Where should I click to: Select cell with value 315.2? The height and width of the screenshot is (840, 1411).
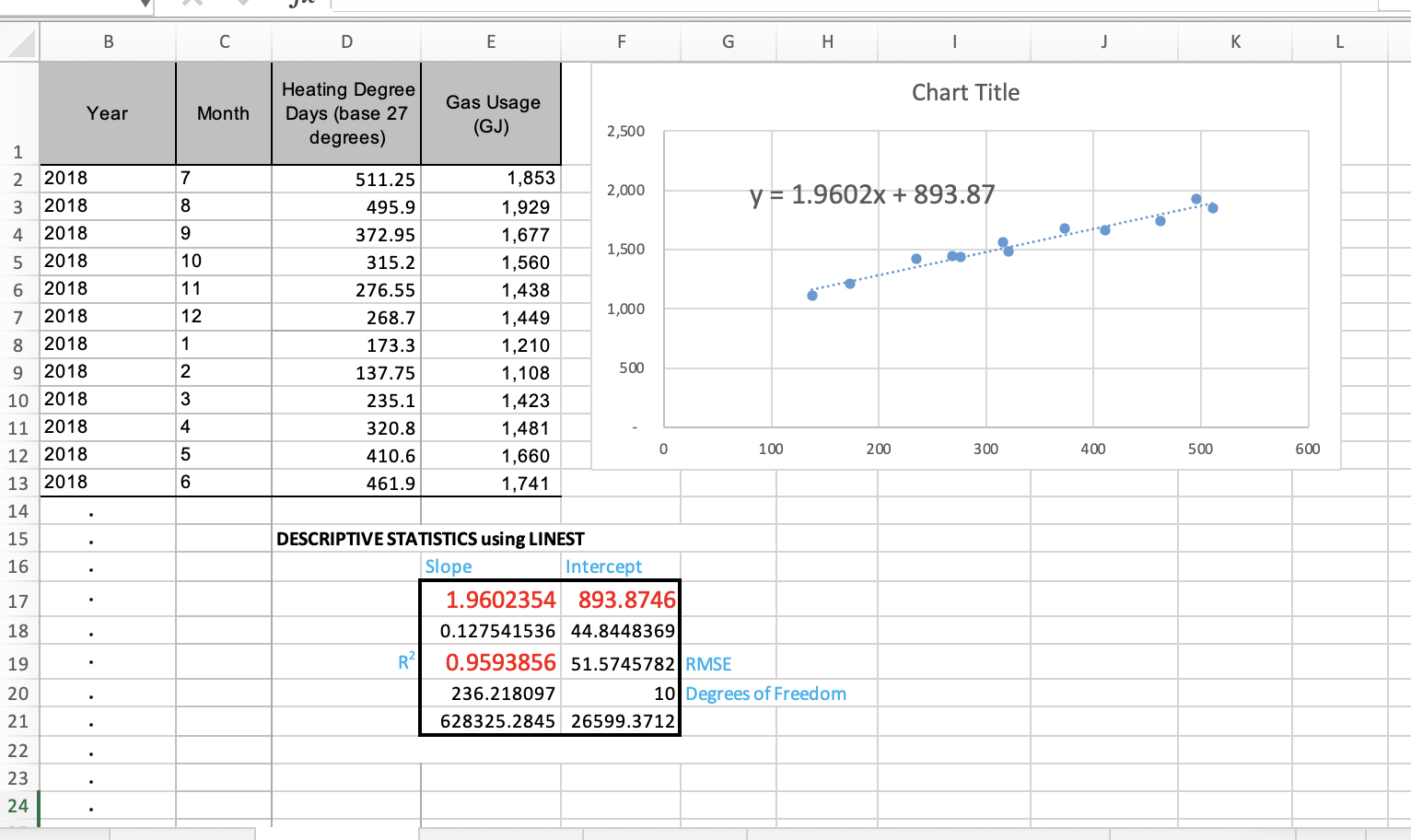346,262
